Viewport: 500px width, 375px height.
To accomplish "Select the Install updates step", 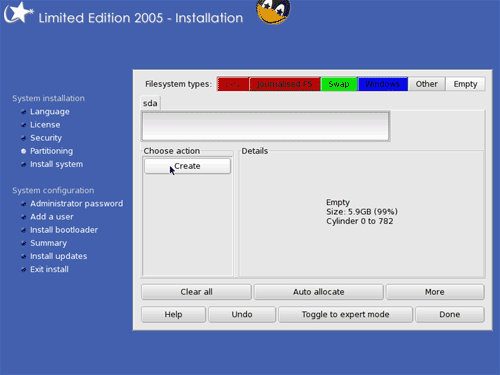I will (x=59, y=256).
